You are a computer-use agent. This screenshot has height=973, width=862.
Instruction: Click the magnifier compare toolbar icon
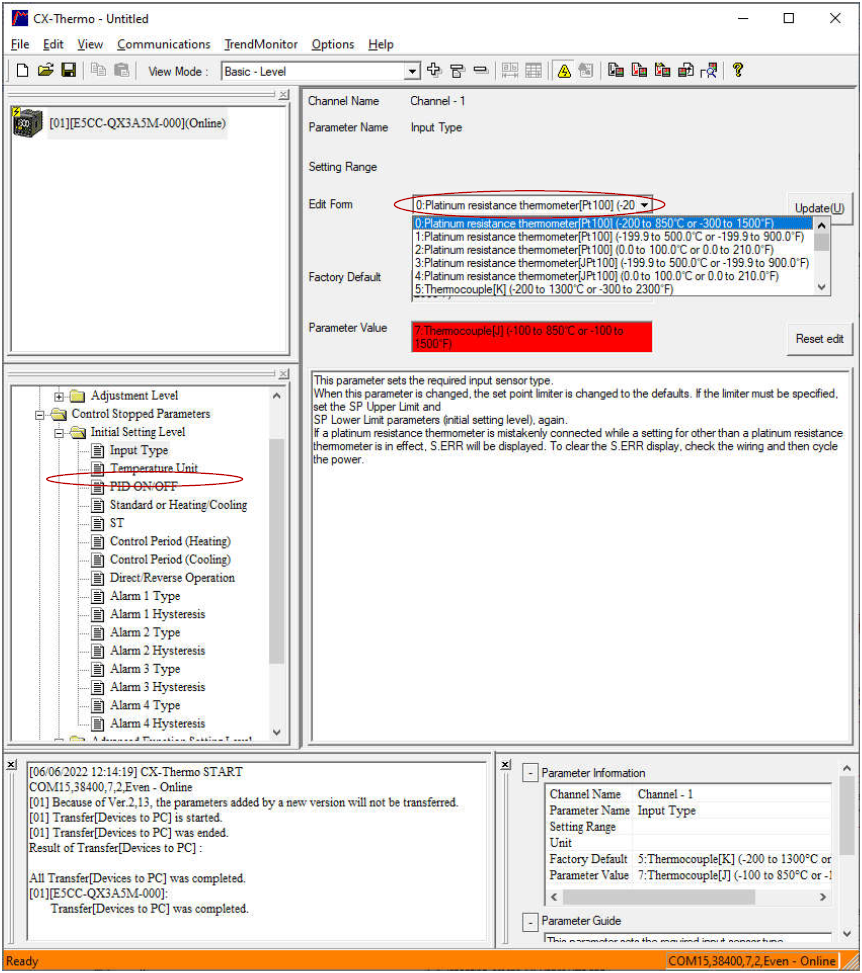point(709,71)
